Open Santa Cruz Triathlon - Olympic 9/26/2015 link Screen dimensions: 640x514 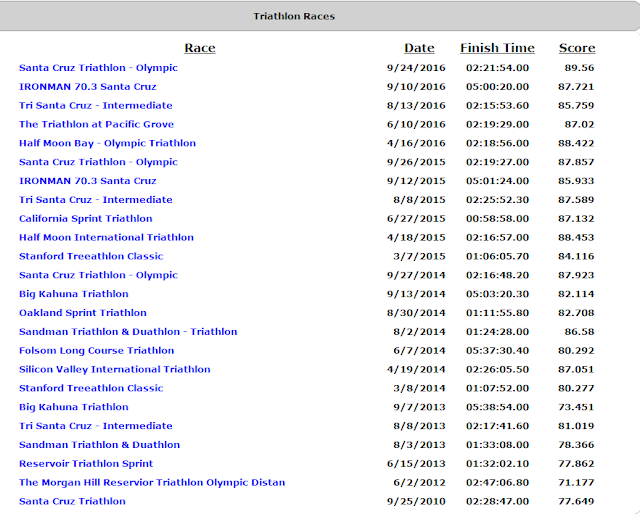(x=98, y=162)
